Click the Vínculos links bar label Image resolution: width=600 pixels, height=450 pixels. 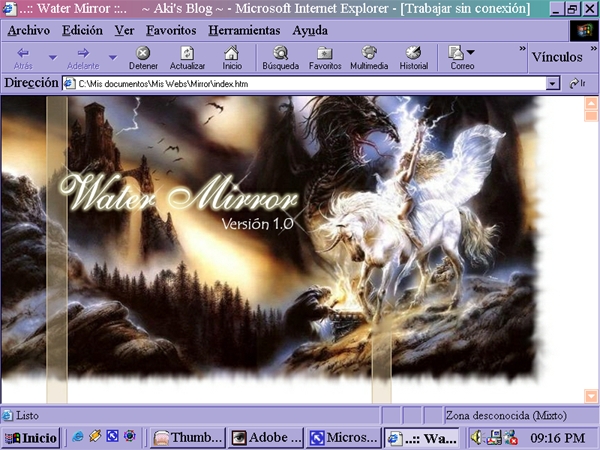(557, 57)
